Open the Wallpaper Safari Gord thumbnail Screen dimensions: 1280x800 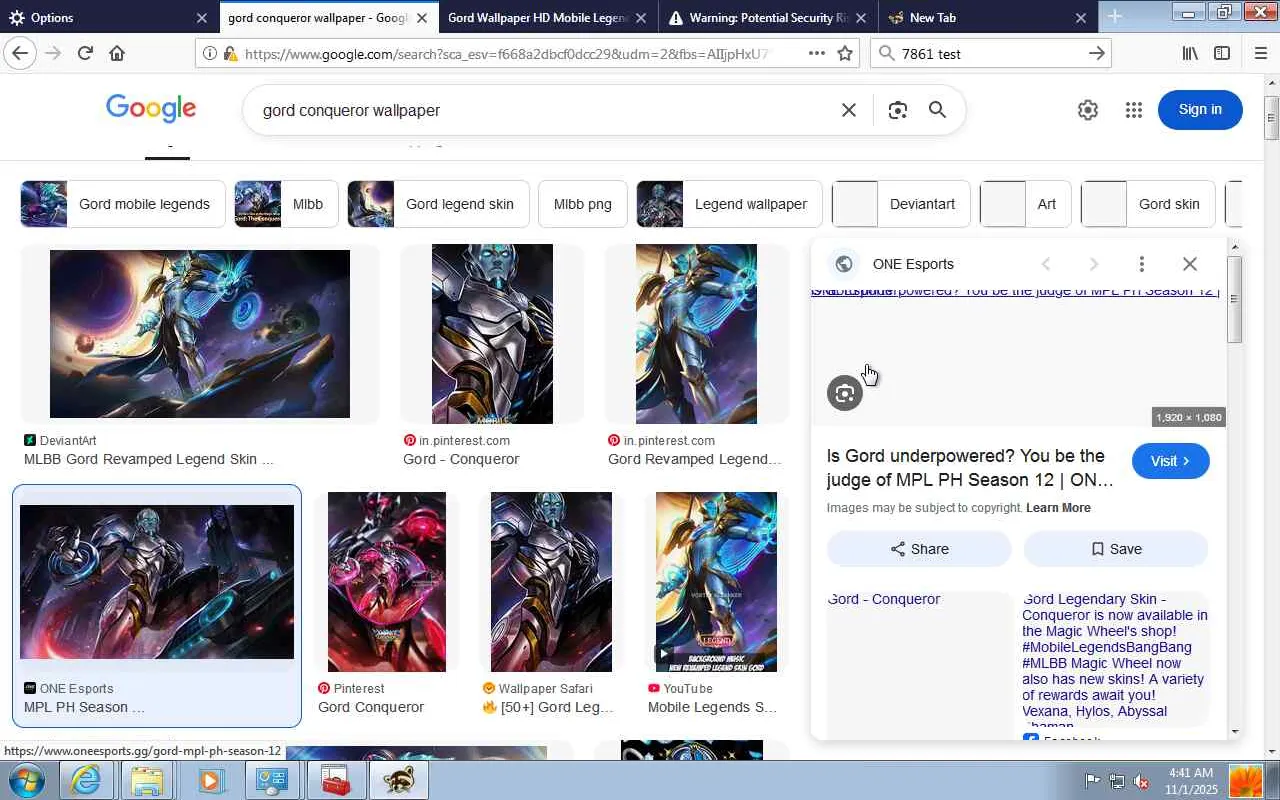point(551,582)
